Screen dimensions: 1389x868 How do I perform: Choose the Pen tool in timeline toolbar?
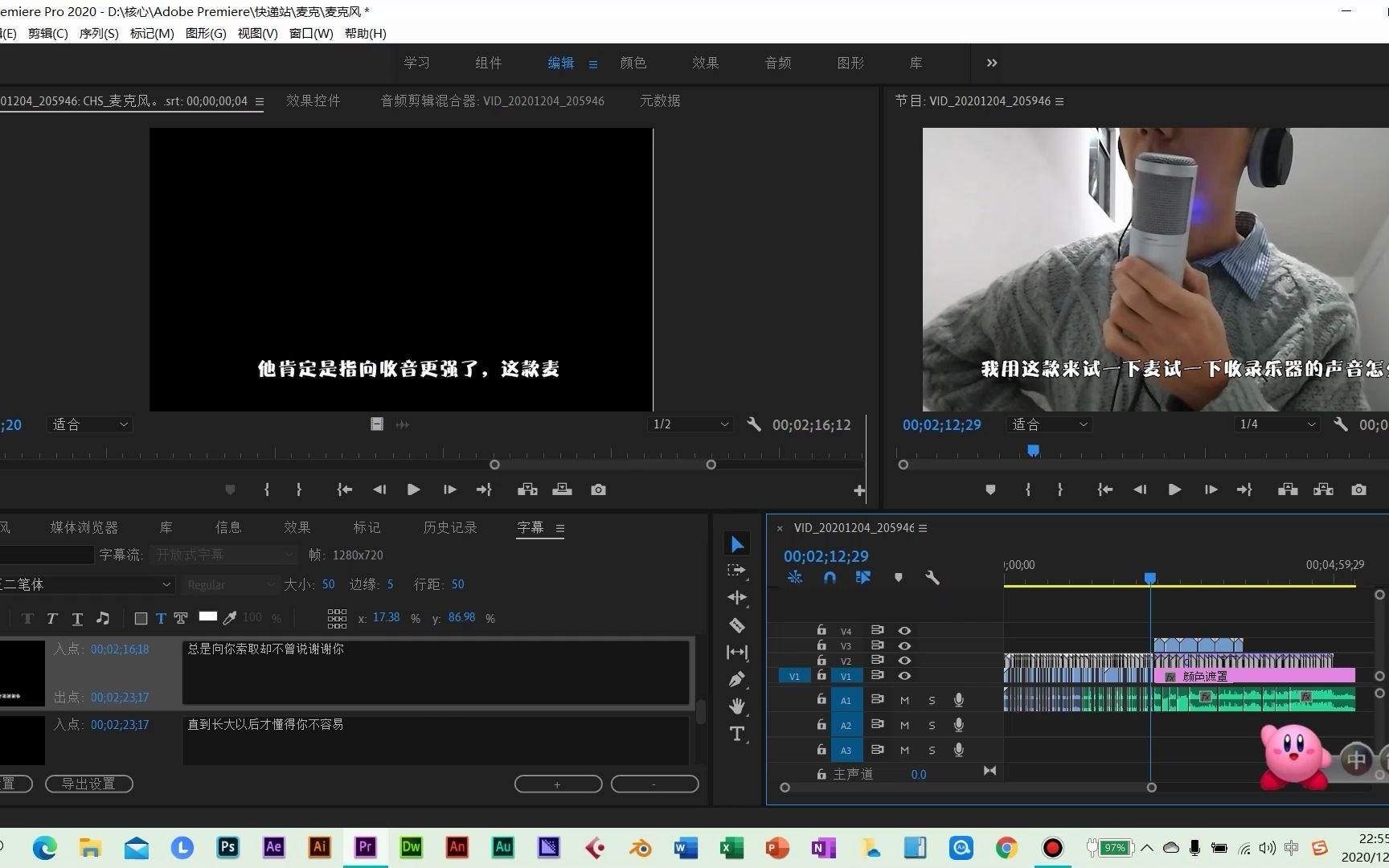click(737, 679)
